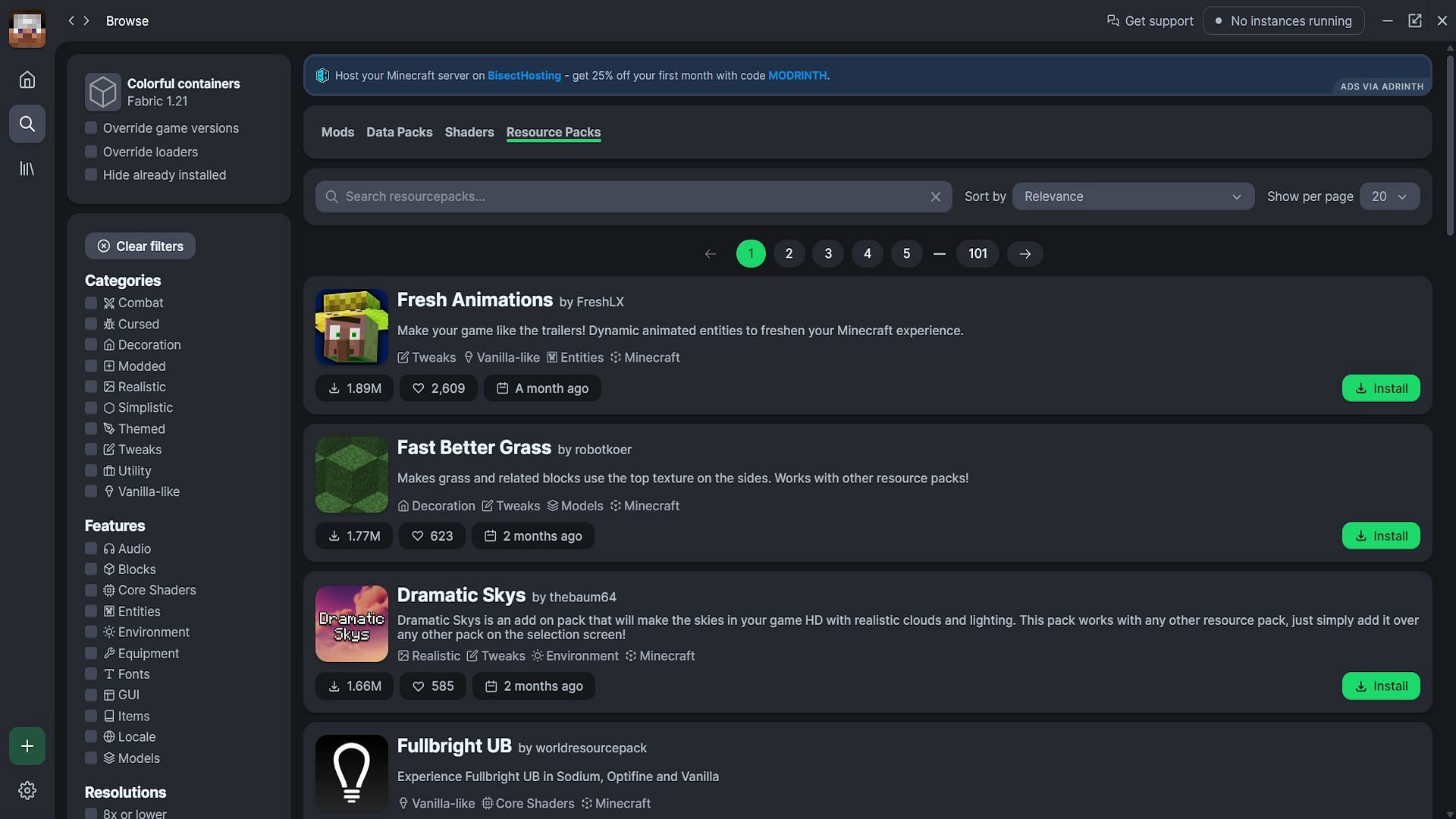Navigate forward using the next arrow
The width and height of the screenshot is (1456, 819).
1024,253
